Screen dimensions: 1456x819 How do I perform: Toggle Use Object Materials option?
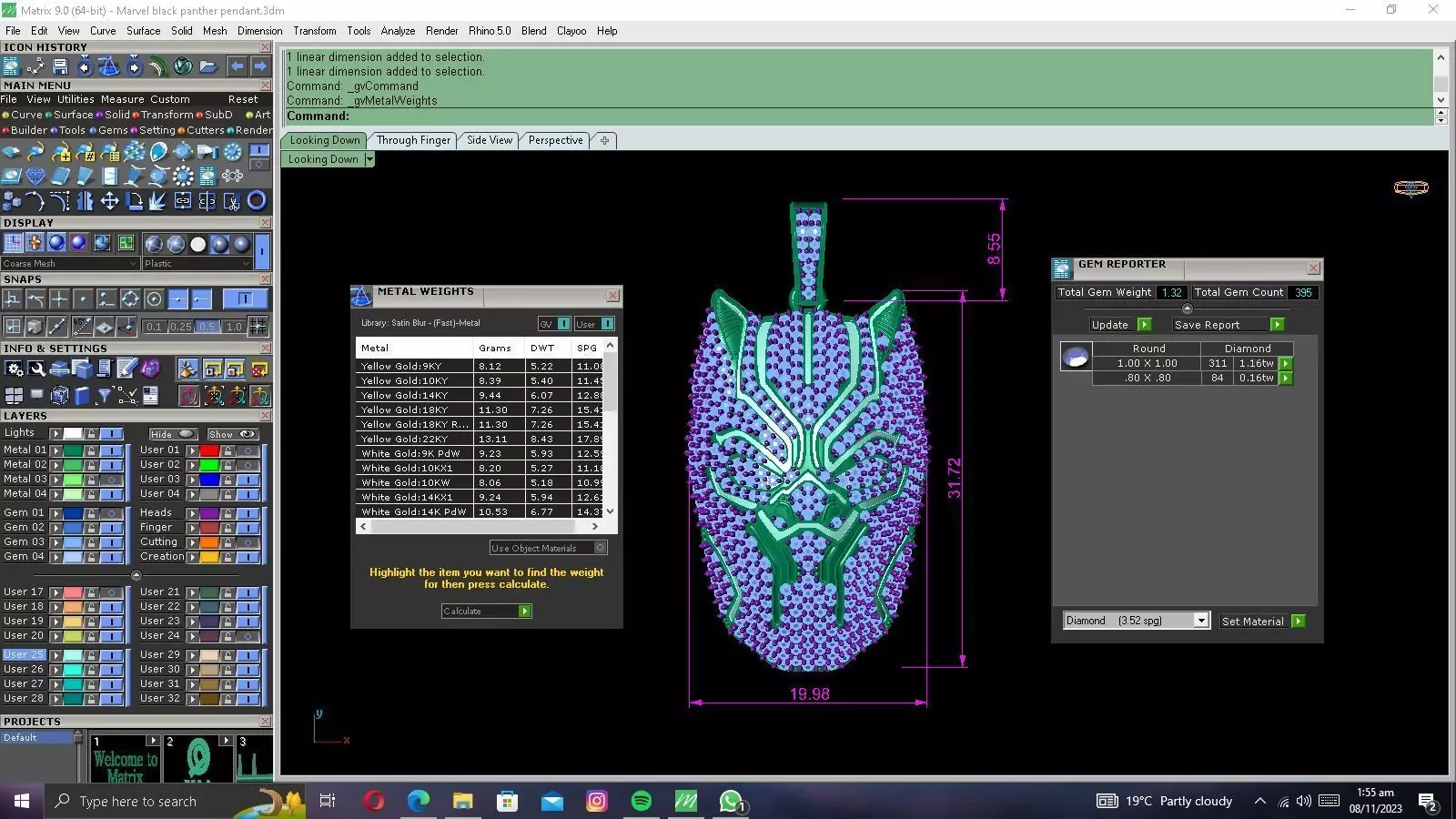(x=600, y=548)
